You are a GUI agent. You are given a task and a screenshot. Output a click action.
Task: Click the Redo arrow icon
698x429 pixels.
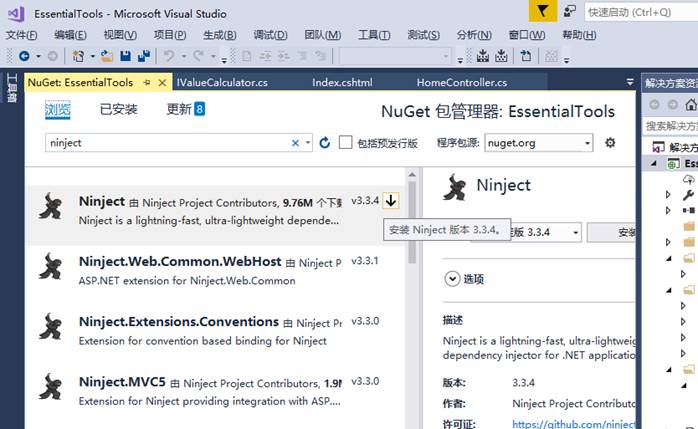[x=199, y=56]
